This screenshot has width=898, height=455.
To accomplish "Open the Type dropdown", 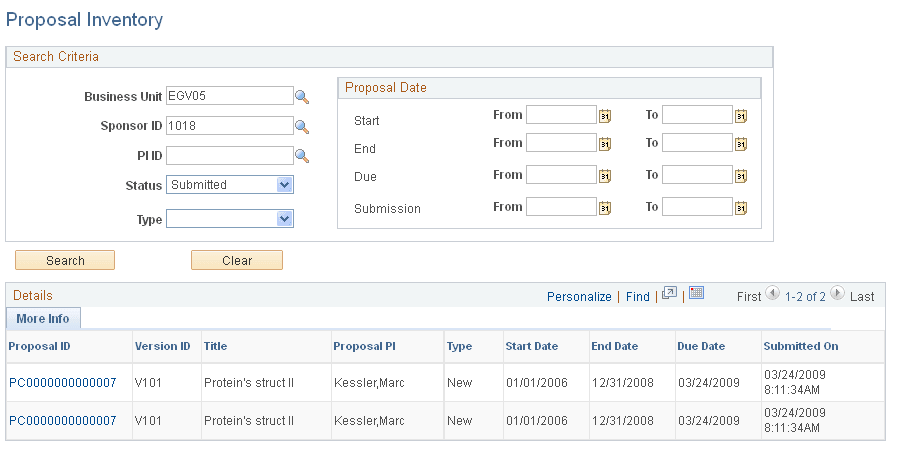I will pyautogui.click(x=230, y=218).
